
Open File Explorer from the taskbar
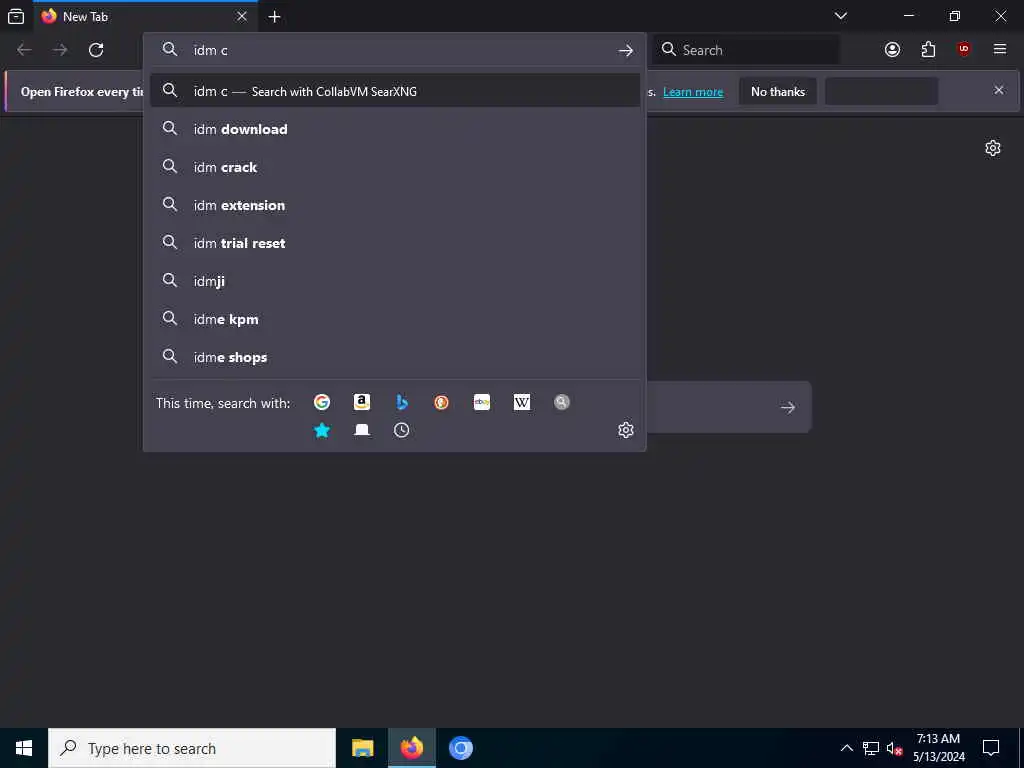point(362,748)
